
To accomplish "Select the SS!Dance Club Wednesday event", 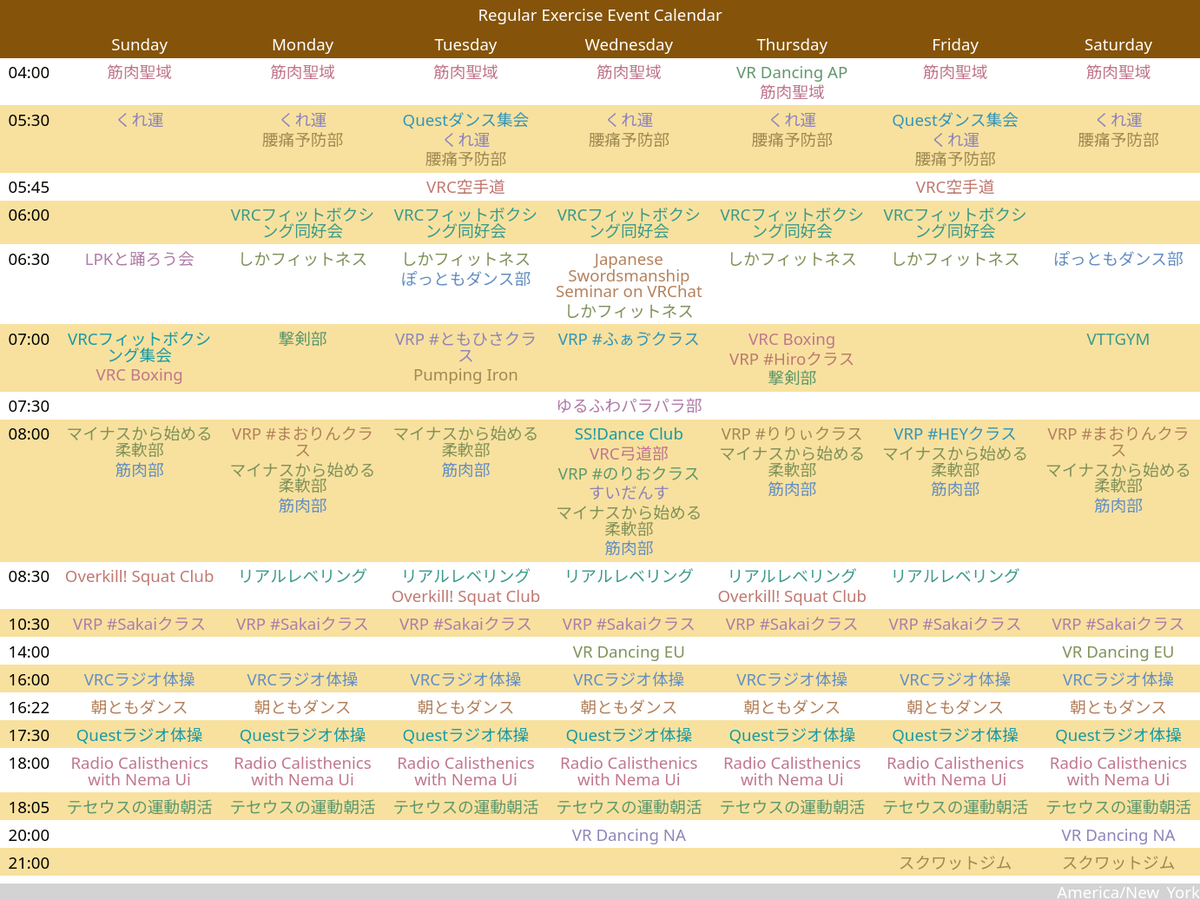I will (x=628, y=434).
